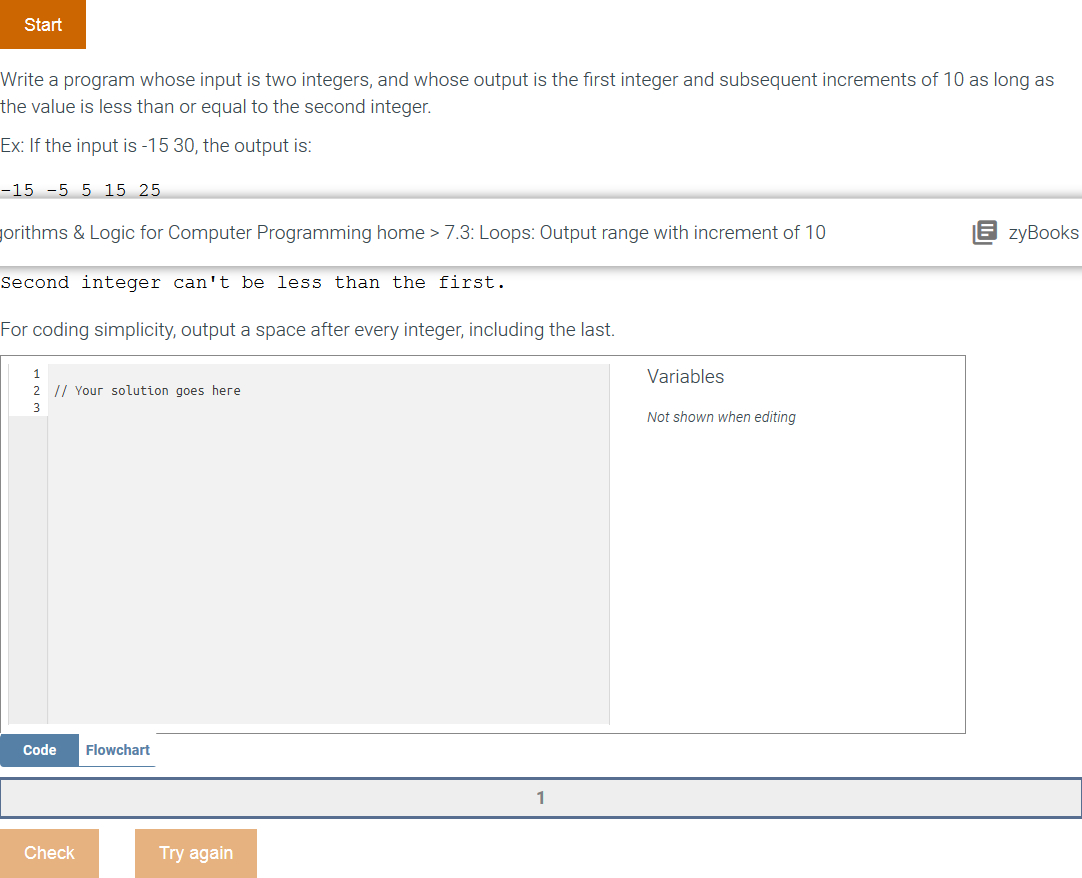Viewport: 1082px width, 878px height.
Task: Select line number 1 in the gutter
Action: point(36,373)
